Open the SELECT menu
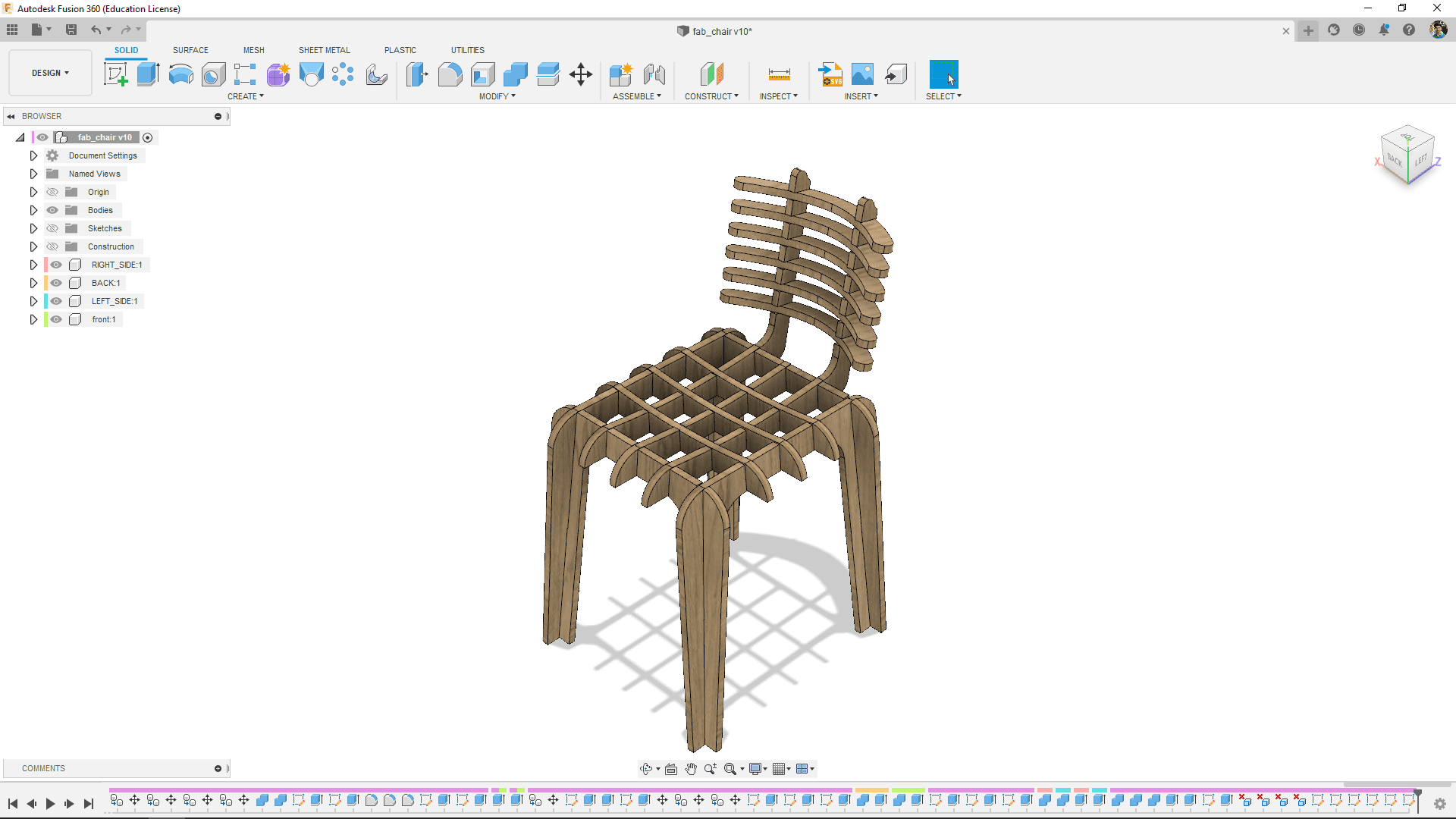 pyautogui.click(x=943, y=96)
